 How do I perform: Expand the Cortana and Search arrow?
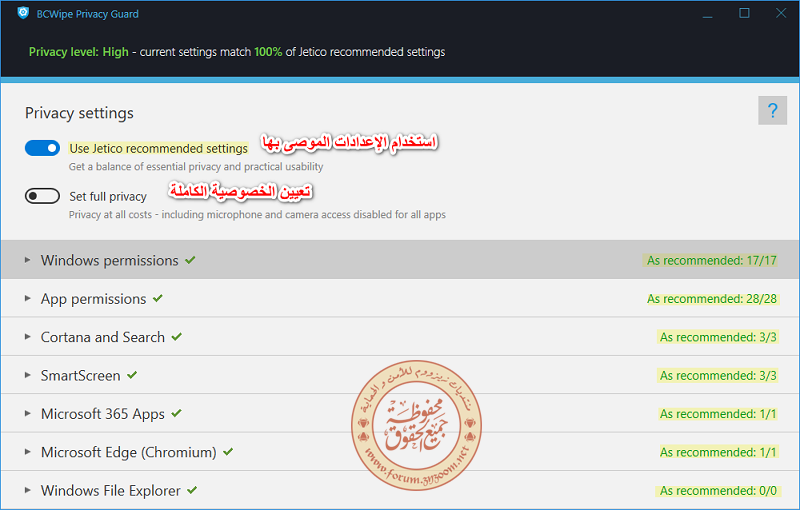(x=28, y=337)
